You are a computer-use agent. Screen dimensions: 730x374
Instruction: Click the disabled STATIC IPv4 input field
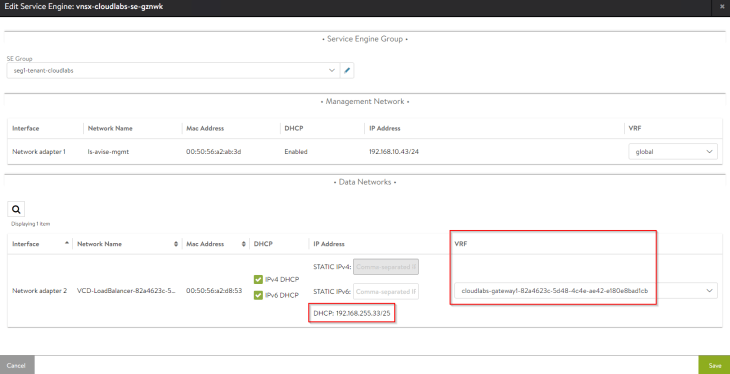click(385, 267)
